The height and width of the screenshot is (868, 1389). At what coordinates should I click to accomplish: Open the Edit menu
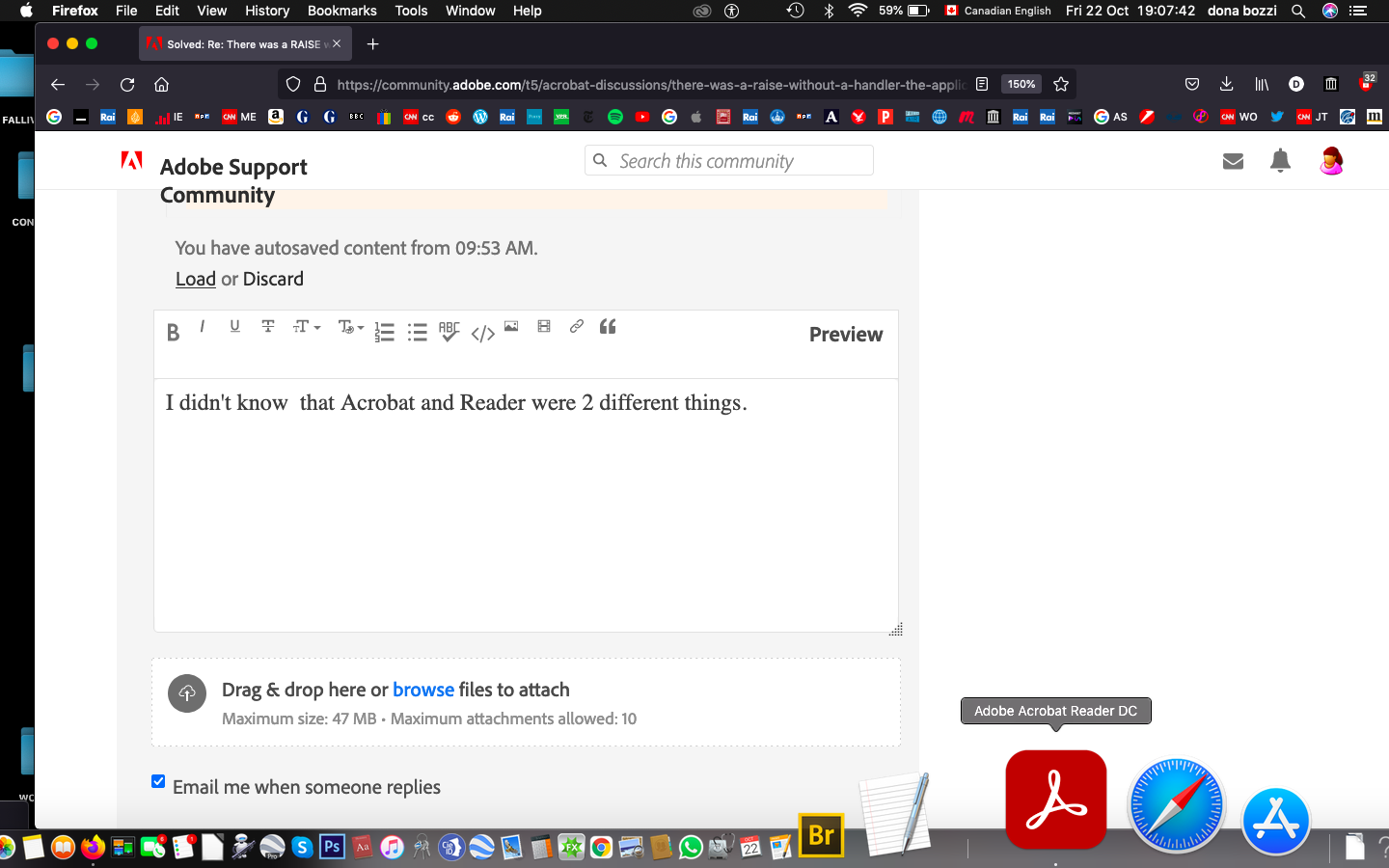click(x=167, y=11)
